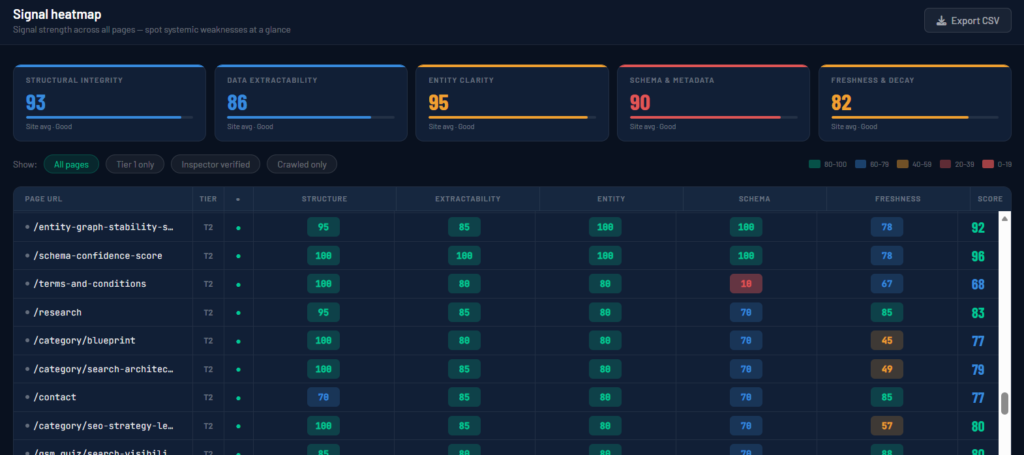Click the table vertical scrollbar thumb
Viewport: 1024px width, 455px height.
[x=1004, y=403]
